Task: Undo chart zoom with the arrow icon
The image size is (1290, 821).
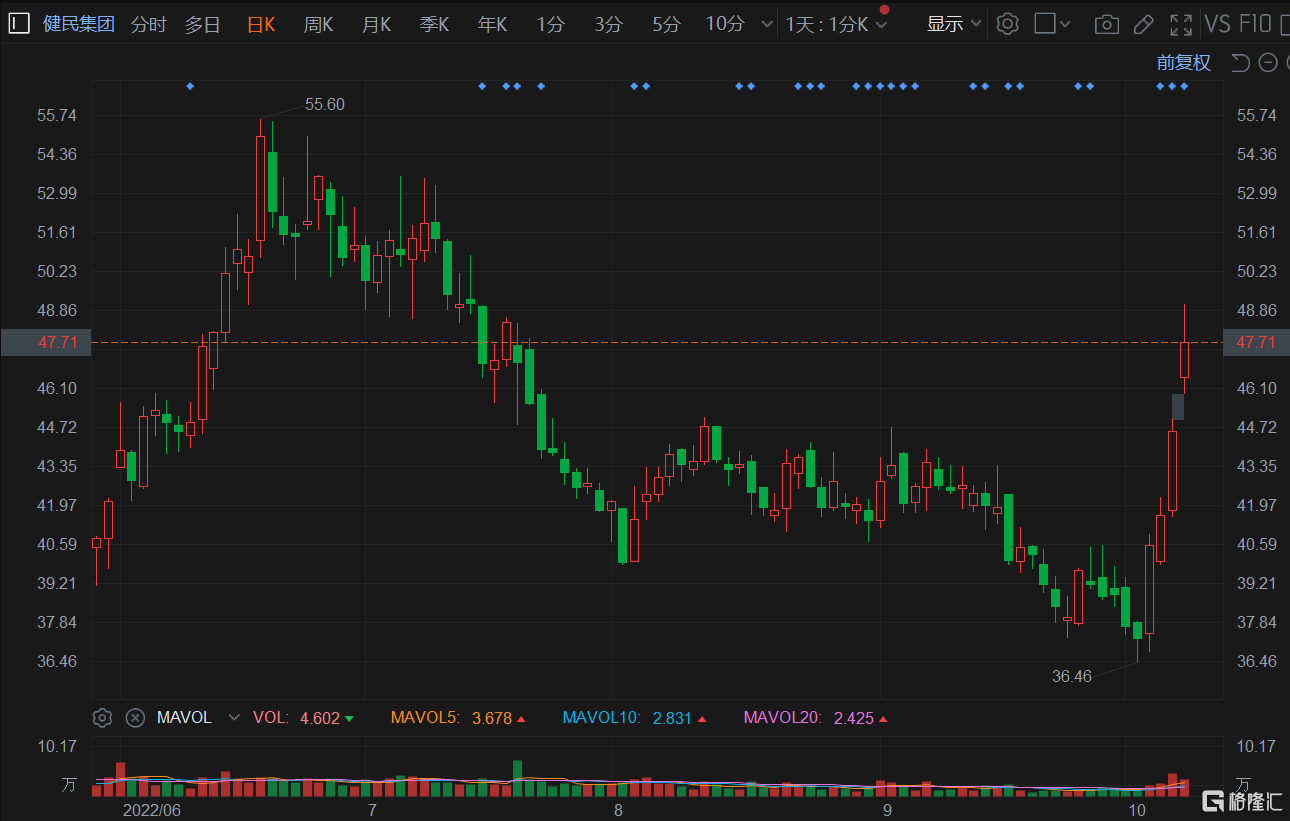Action: pos(1240,63)
